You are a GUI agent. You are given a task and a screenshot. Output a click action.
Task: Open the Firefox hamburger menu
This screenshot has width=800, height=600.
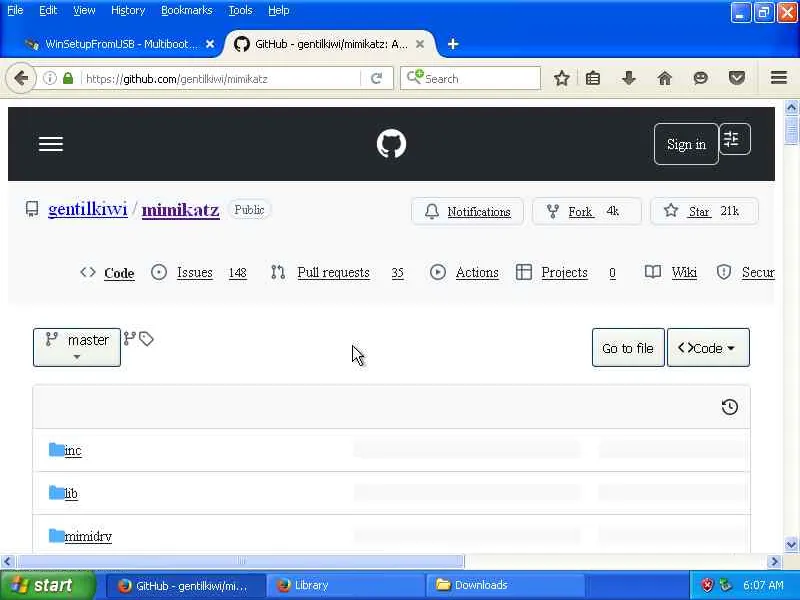pos(779,78)
